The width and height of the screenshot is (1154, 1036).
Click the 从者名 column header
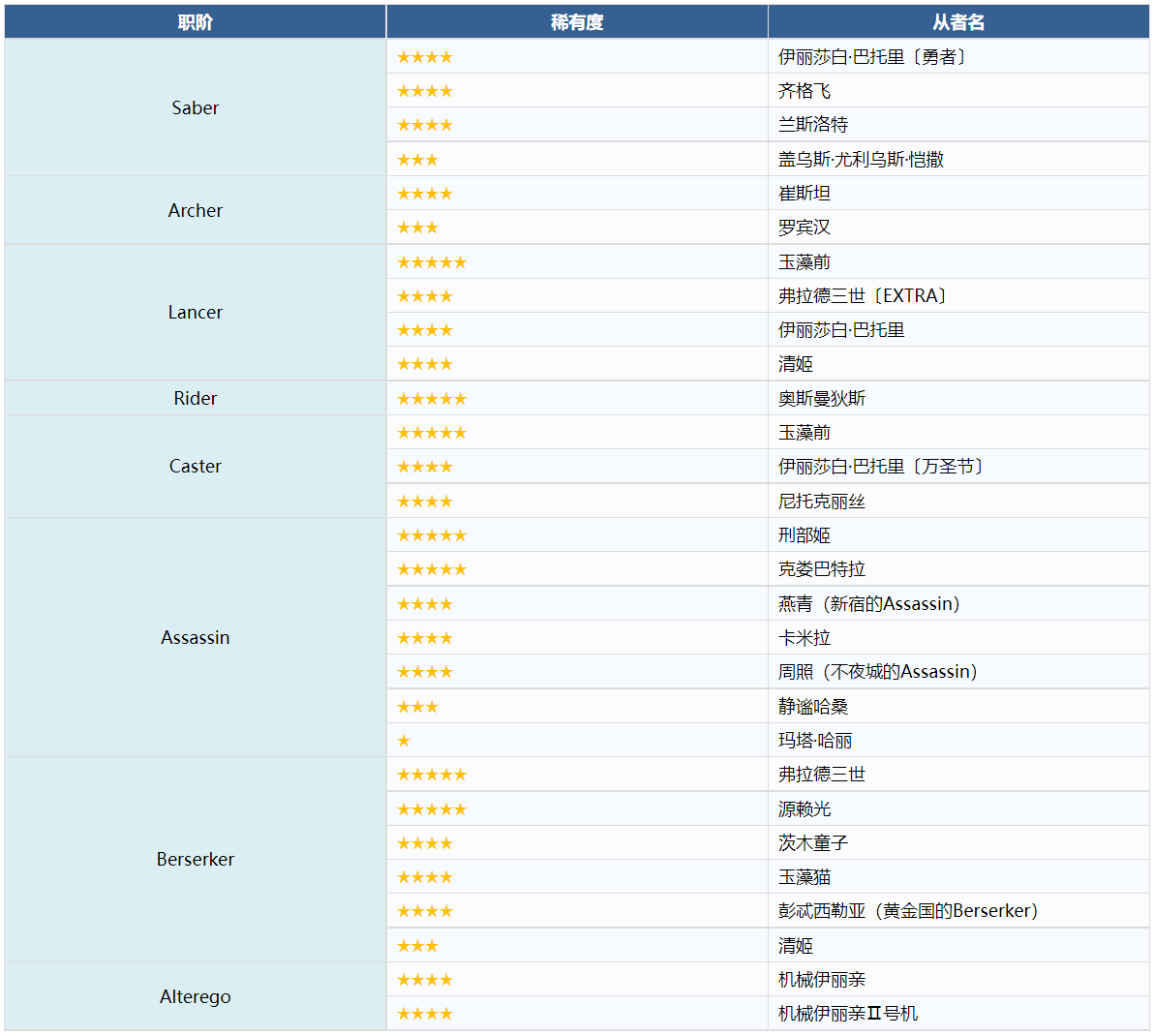click(958, 22)
